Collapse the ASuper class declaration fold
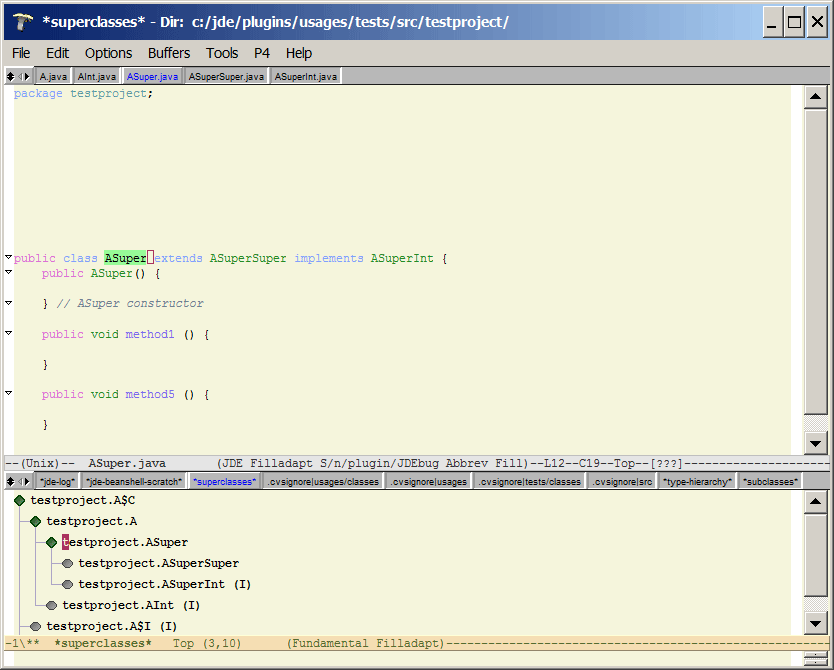 click(8, 258)
